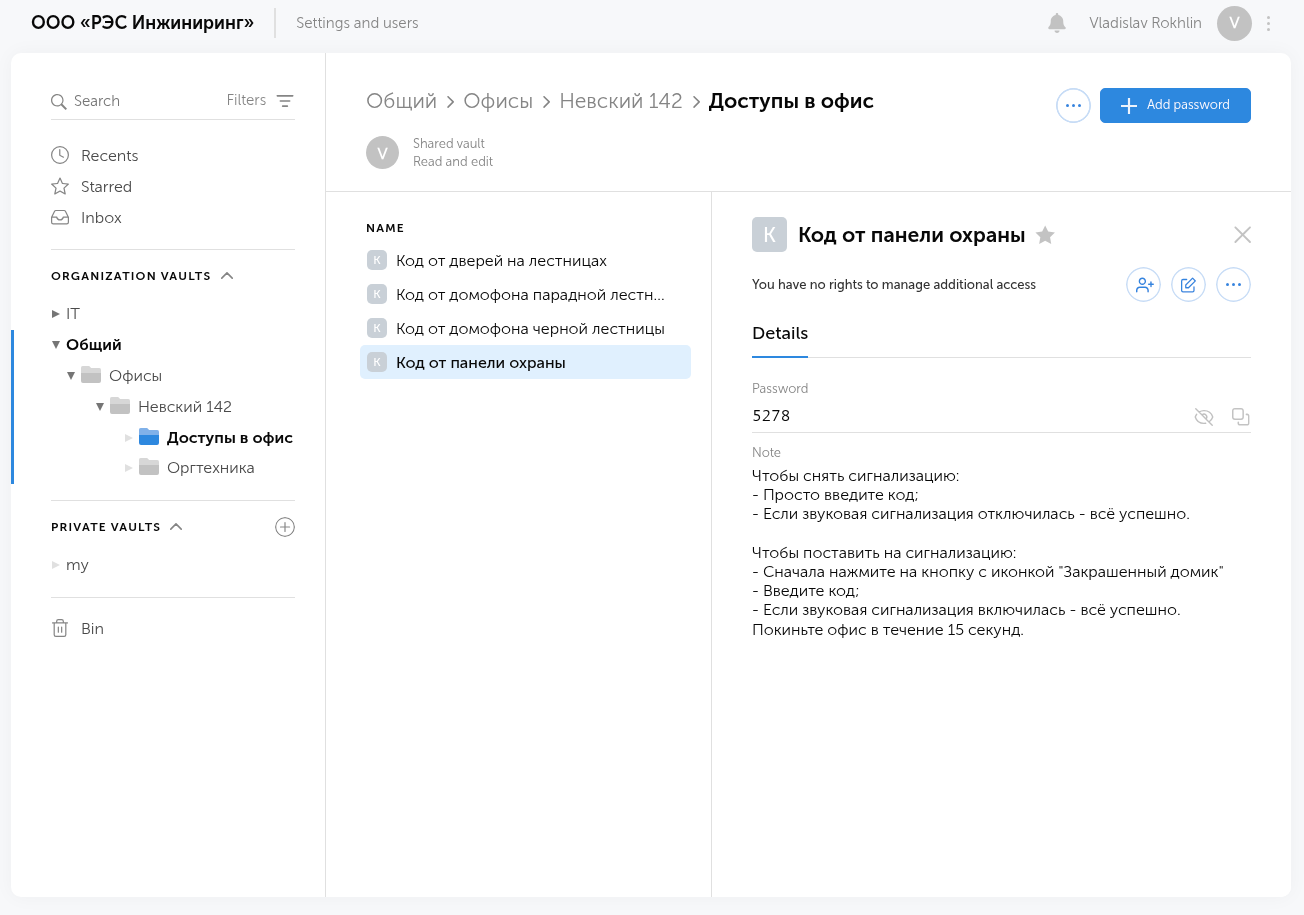Open Settings and users
This screenshot has width=1304, height=915.
[x=357, y=23]
